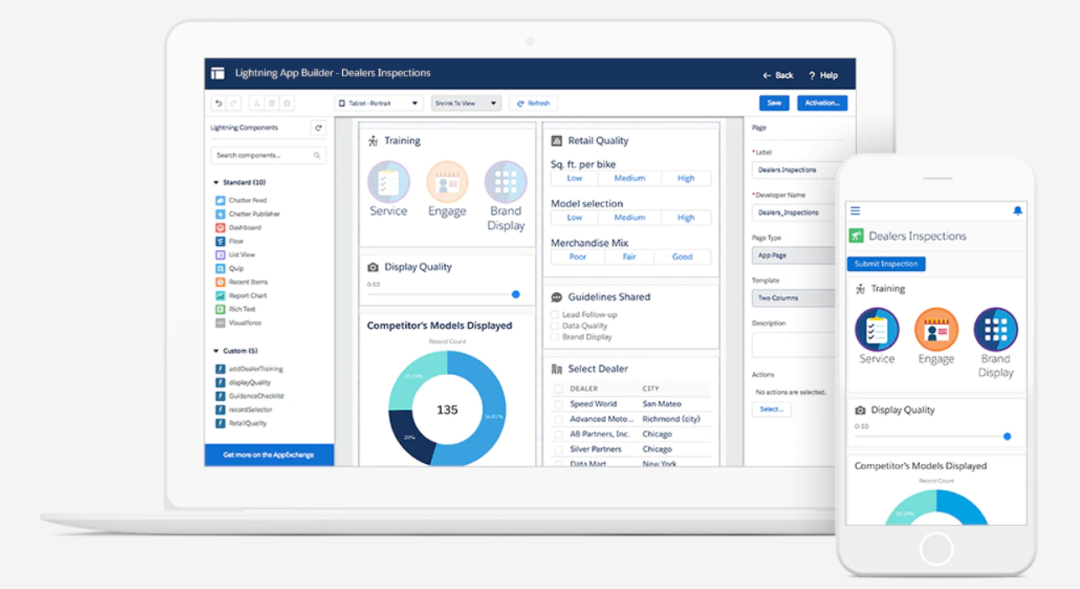Tap the Service icon on phone
This screenshot has height=589, width=1080.
pyautogui.click(x=877, y=329)
